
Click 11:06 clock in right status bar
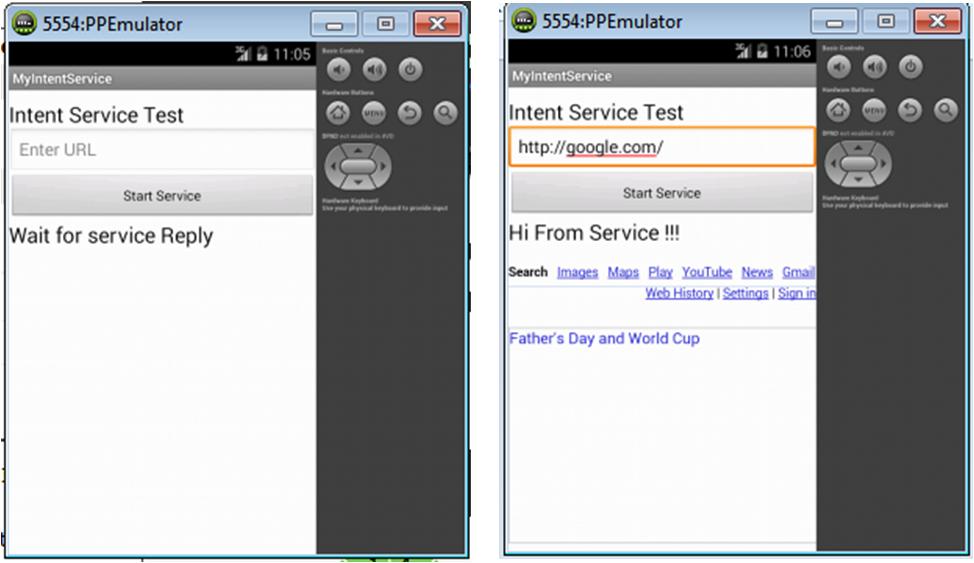pos(792,52)
